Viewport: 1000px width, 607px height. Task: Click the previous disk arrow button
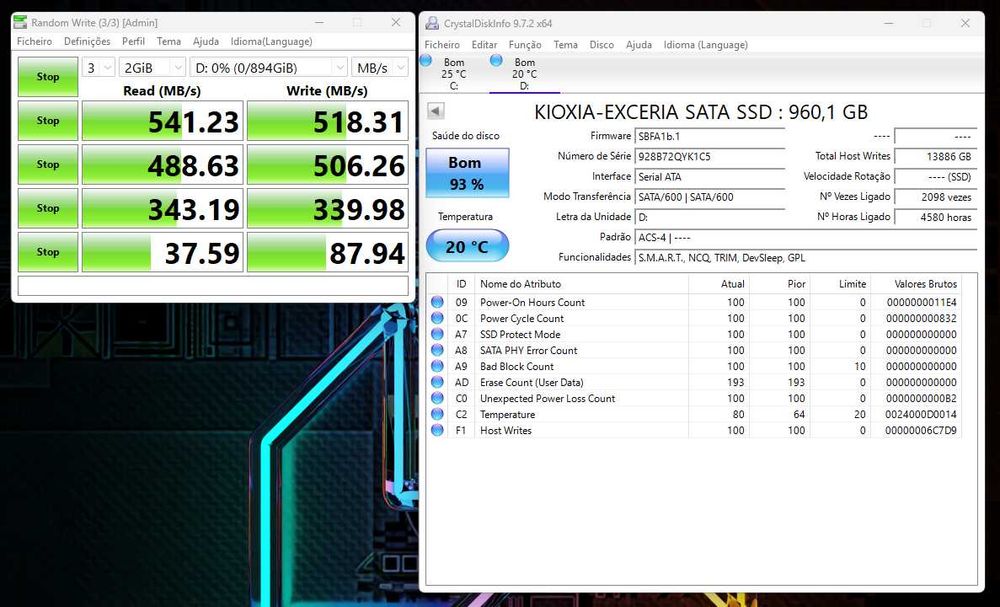(436, 111)
